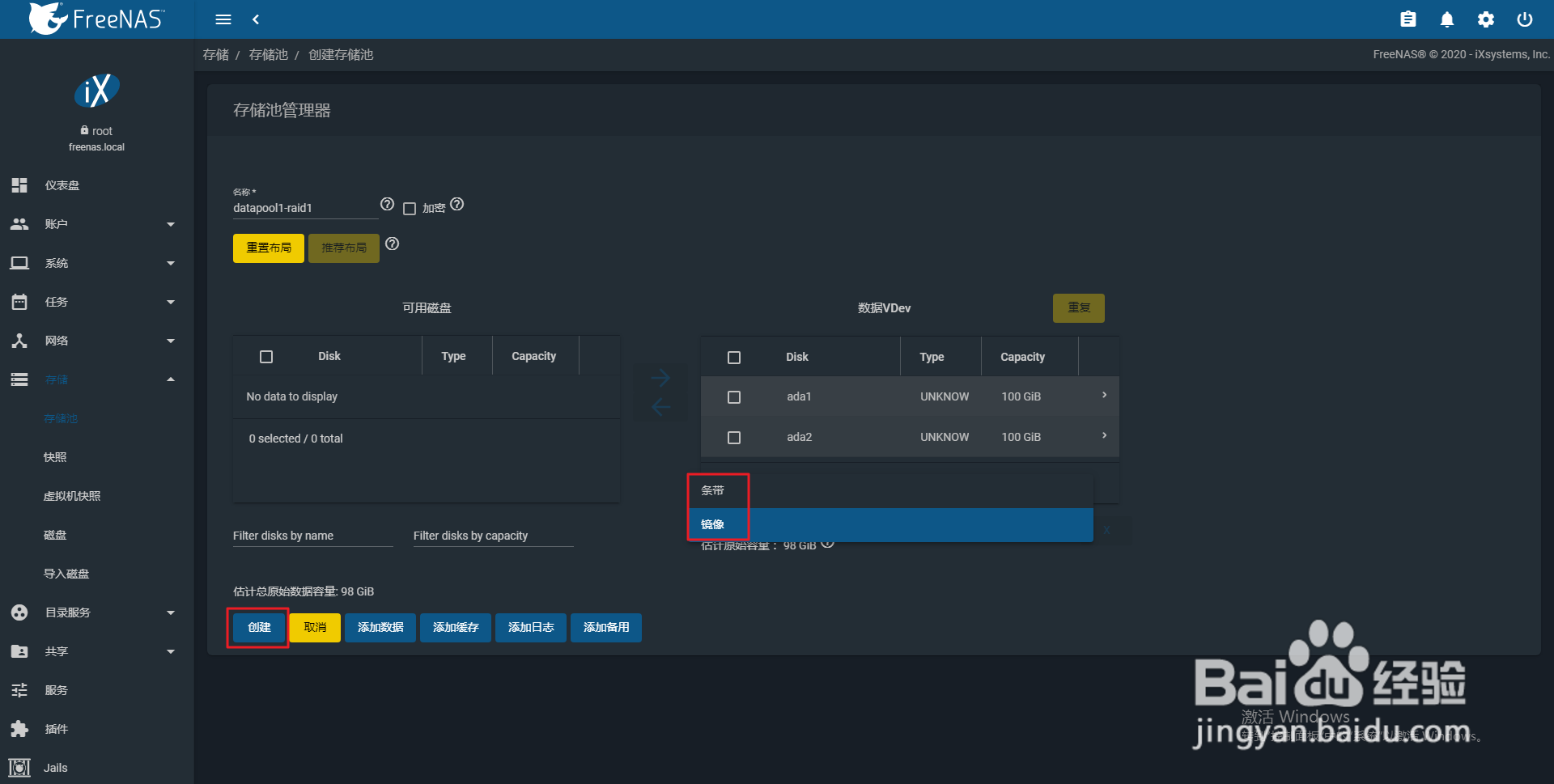The height and width of the screenshot is (784, 1554).
Task: Go to 存储池 breadcrumb link
Action: pyautogui.click(x=268, y=54)
